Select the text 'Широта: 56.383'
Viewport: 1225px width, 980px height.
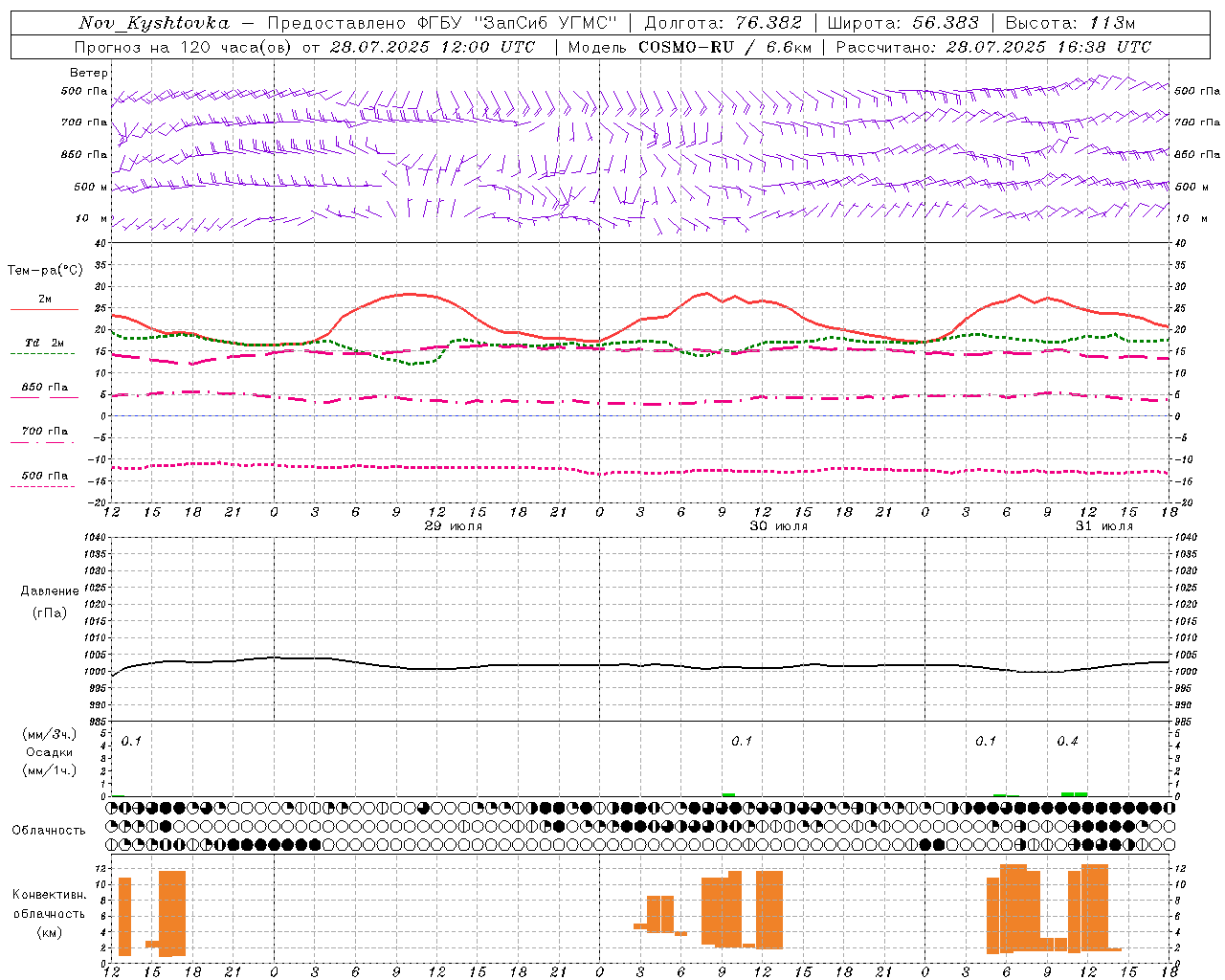coord(903,23)
